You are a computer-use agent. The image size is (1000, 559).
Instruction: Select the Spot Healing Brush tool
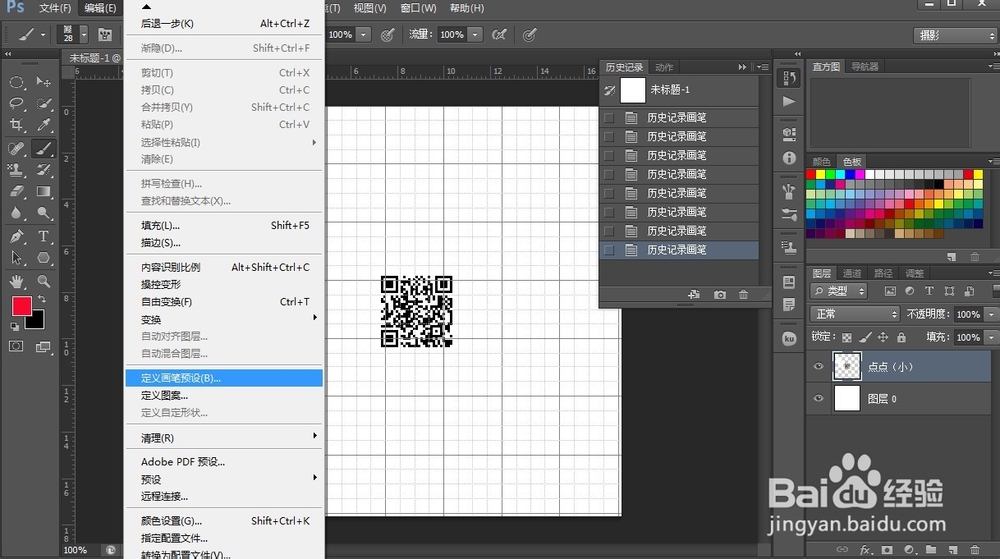(17, 148)
